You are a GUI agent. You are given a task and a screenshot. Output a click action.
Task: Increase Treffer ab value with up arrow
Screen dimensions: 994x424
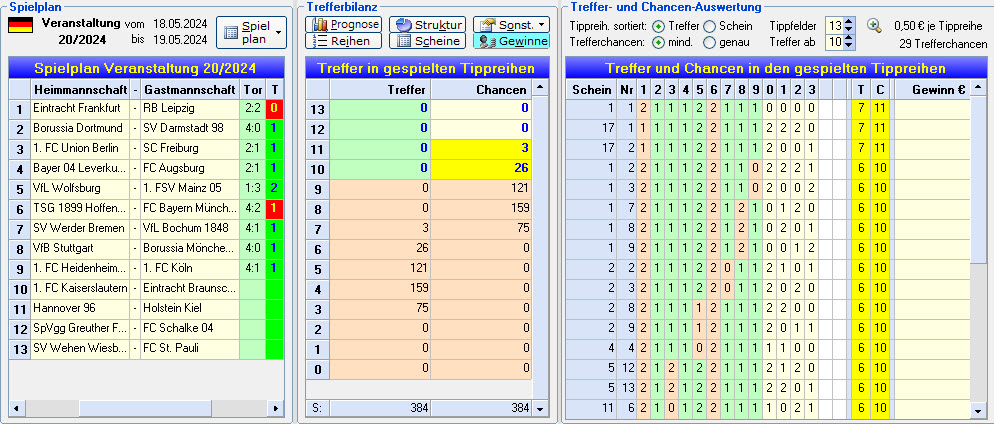pos(849,39)
